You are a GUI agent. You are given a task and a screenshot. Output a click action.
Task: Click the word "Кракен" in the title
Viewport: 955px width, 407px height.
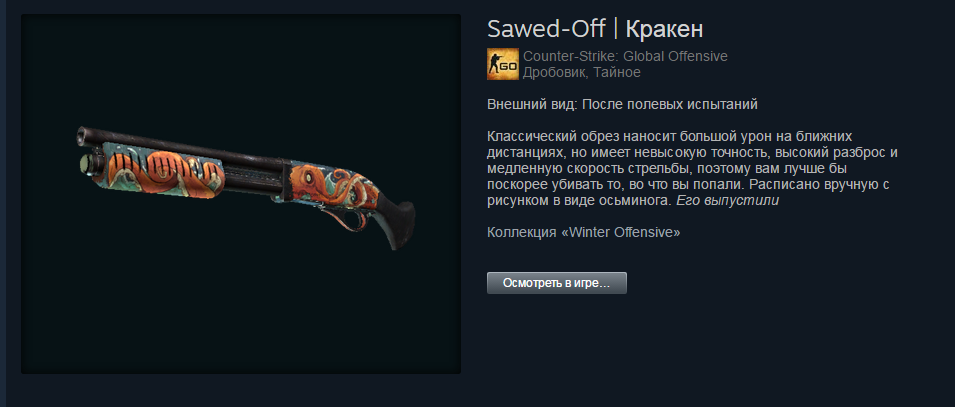[664, 29]
